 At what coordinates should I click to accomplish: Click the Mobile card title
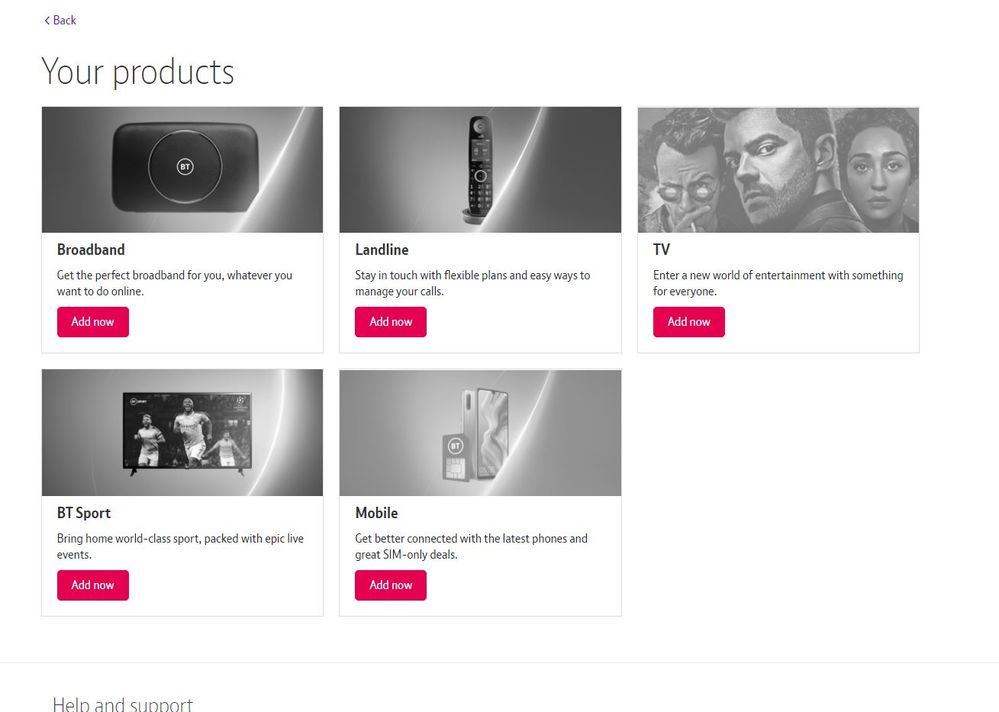click(377, 513)
